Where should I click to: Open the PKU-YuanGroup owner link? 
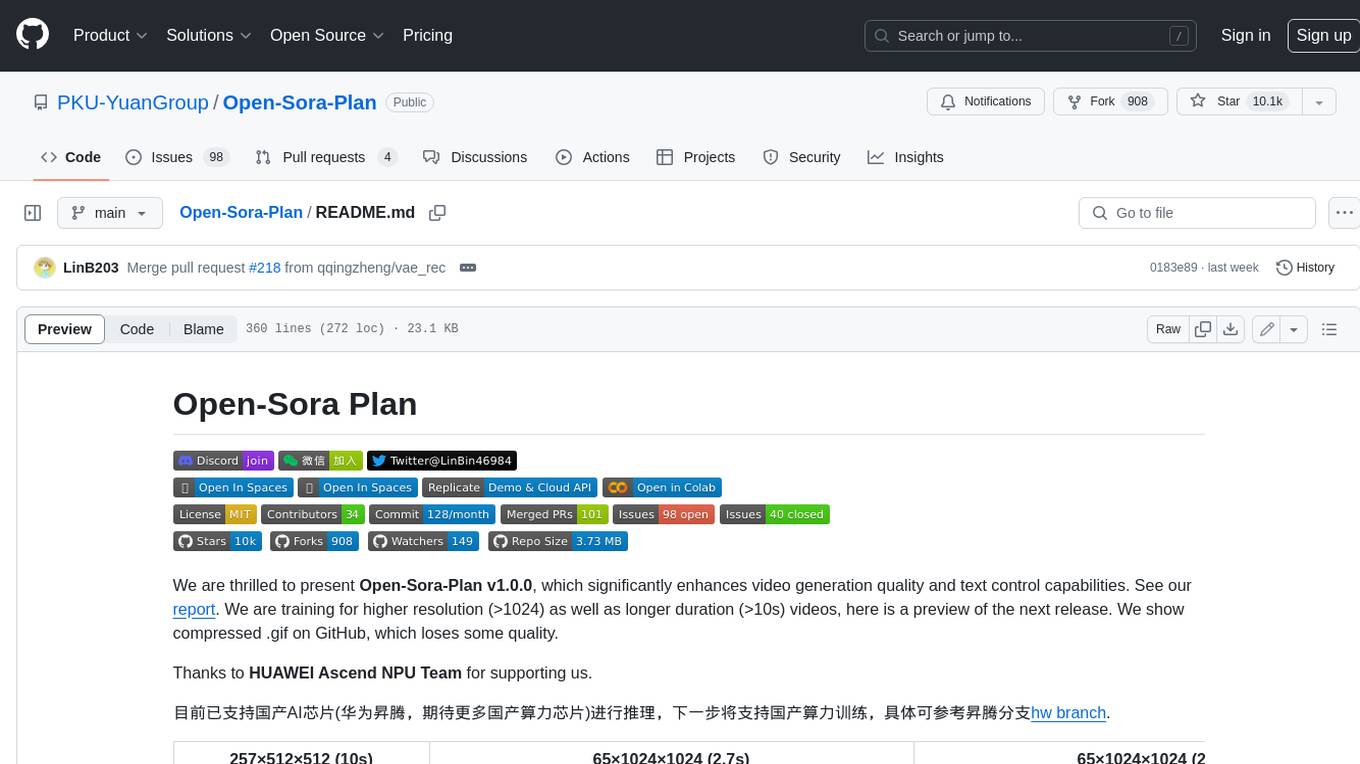[133, 102]
